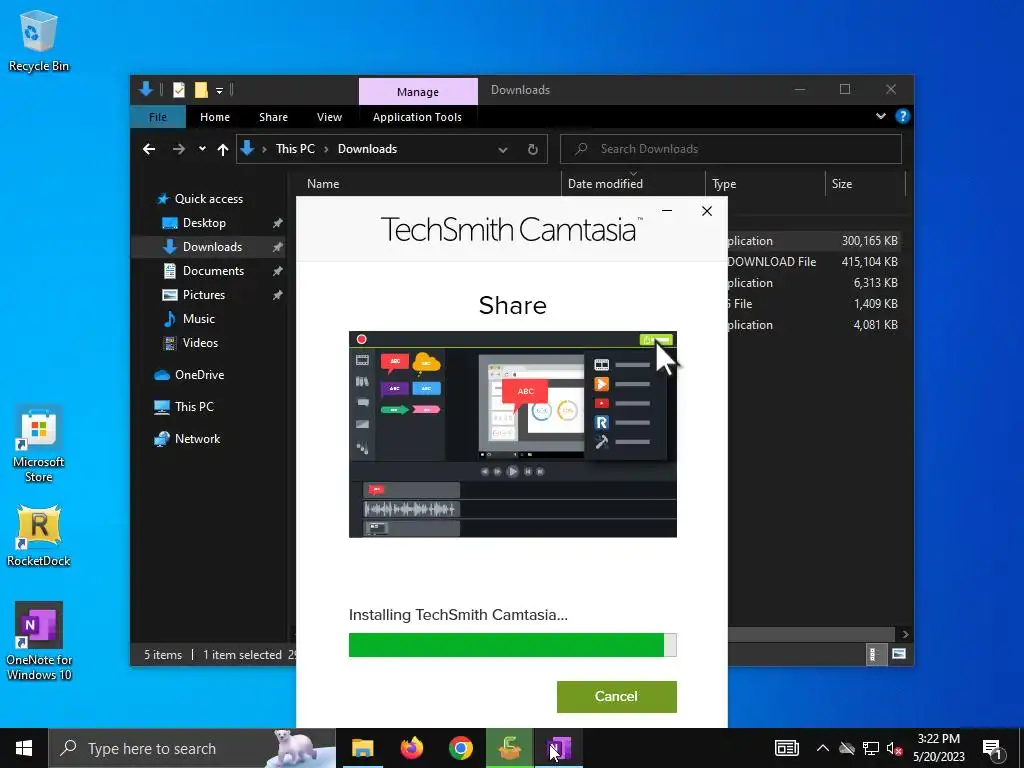Open Downloads in the navigation pane
Viewport: 1024px width, 768px height.
tap(212, 247)
